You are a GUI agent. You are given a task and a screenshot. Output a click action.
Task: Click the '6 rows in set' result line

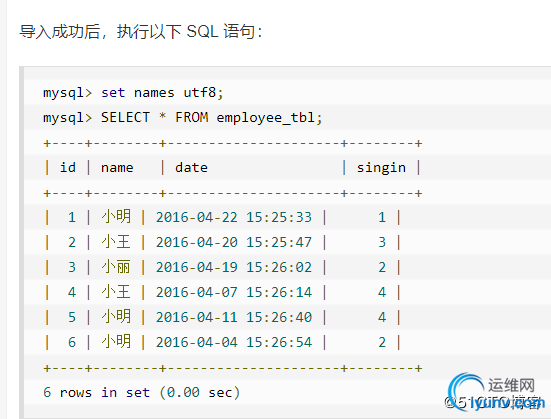(141, 392)
